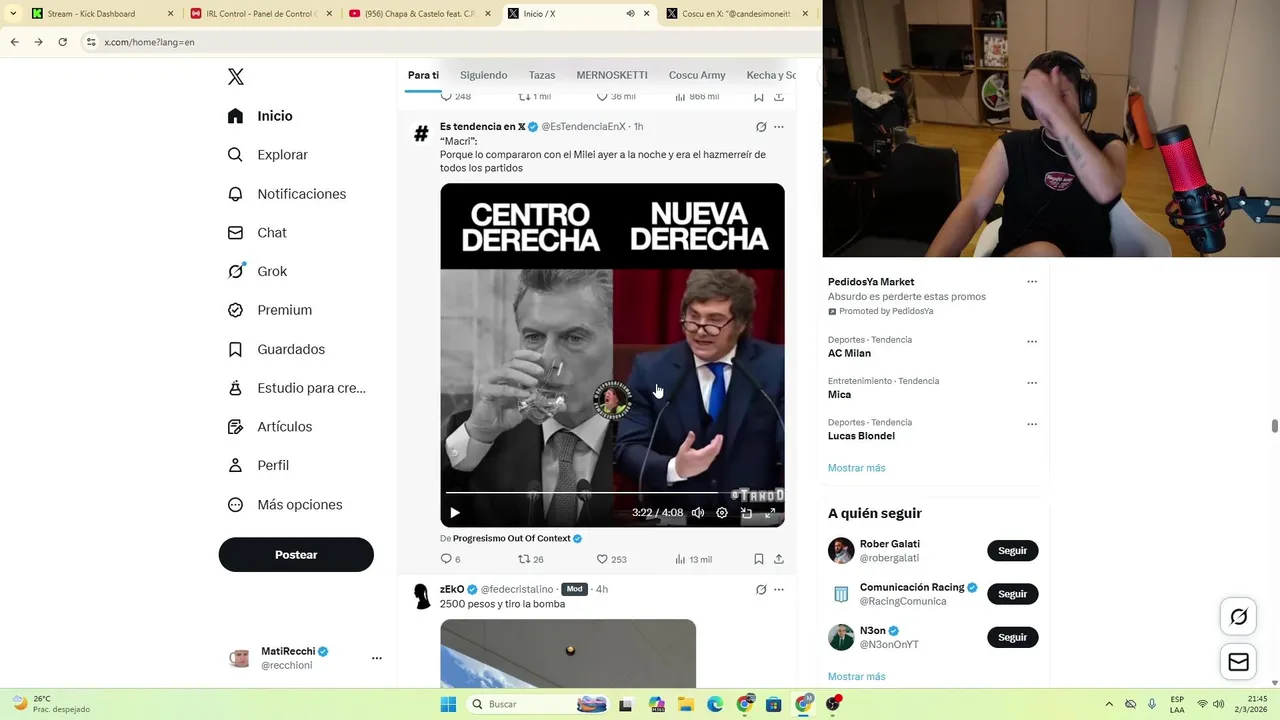The height and width of the screenshot is (720, 1280).
Task: Open floating messages envelope button
Action: click(1238, 662)
